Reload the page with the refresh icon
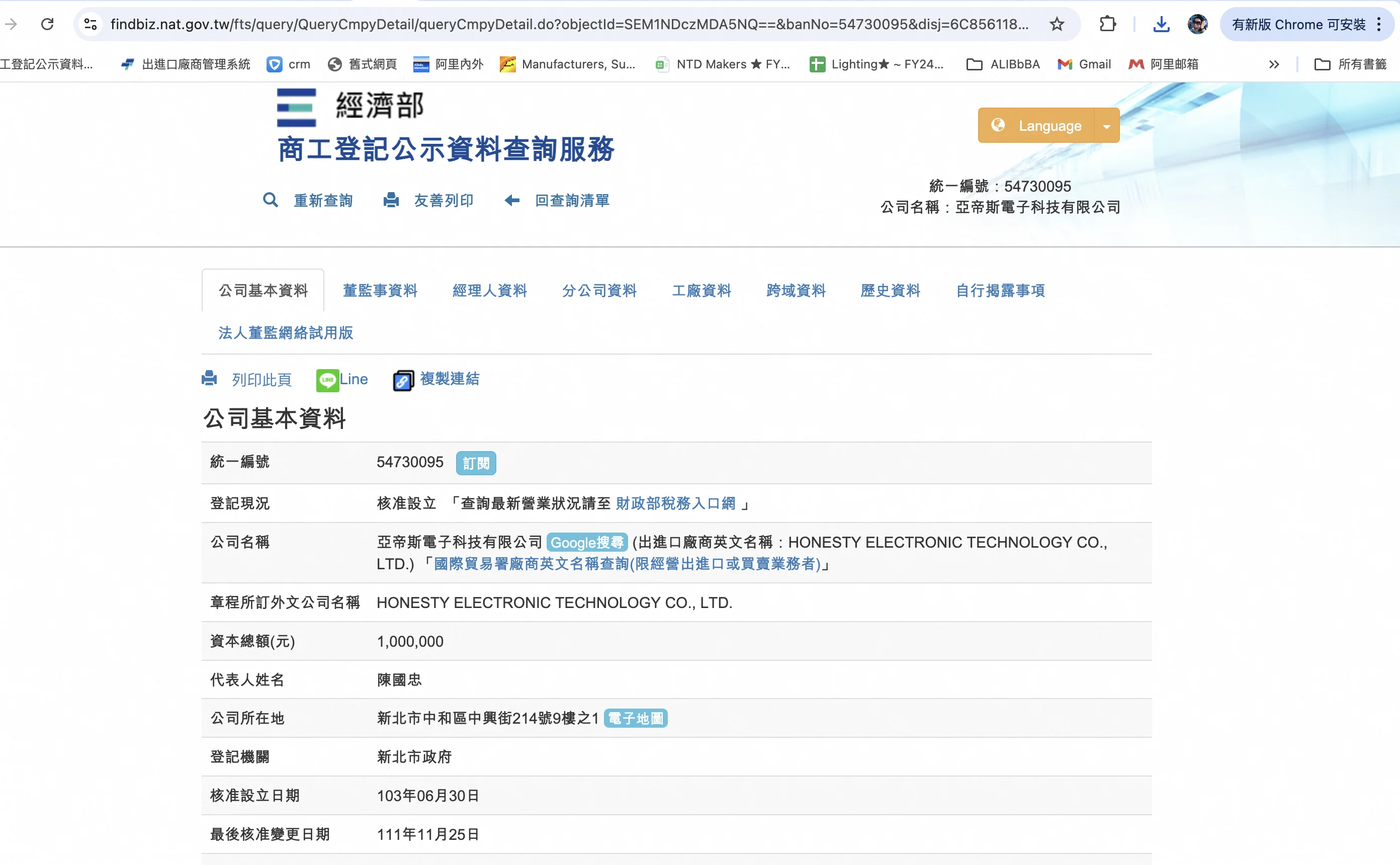The height and width of the screenshot is (865, 1400). coord(47,24)
